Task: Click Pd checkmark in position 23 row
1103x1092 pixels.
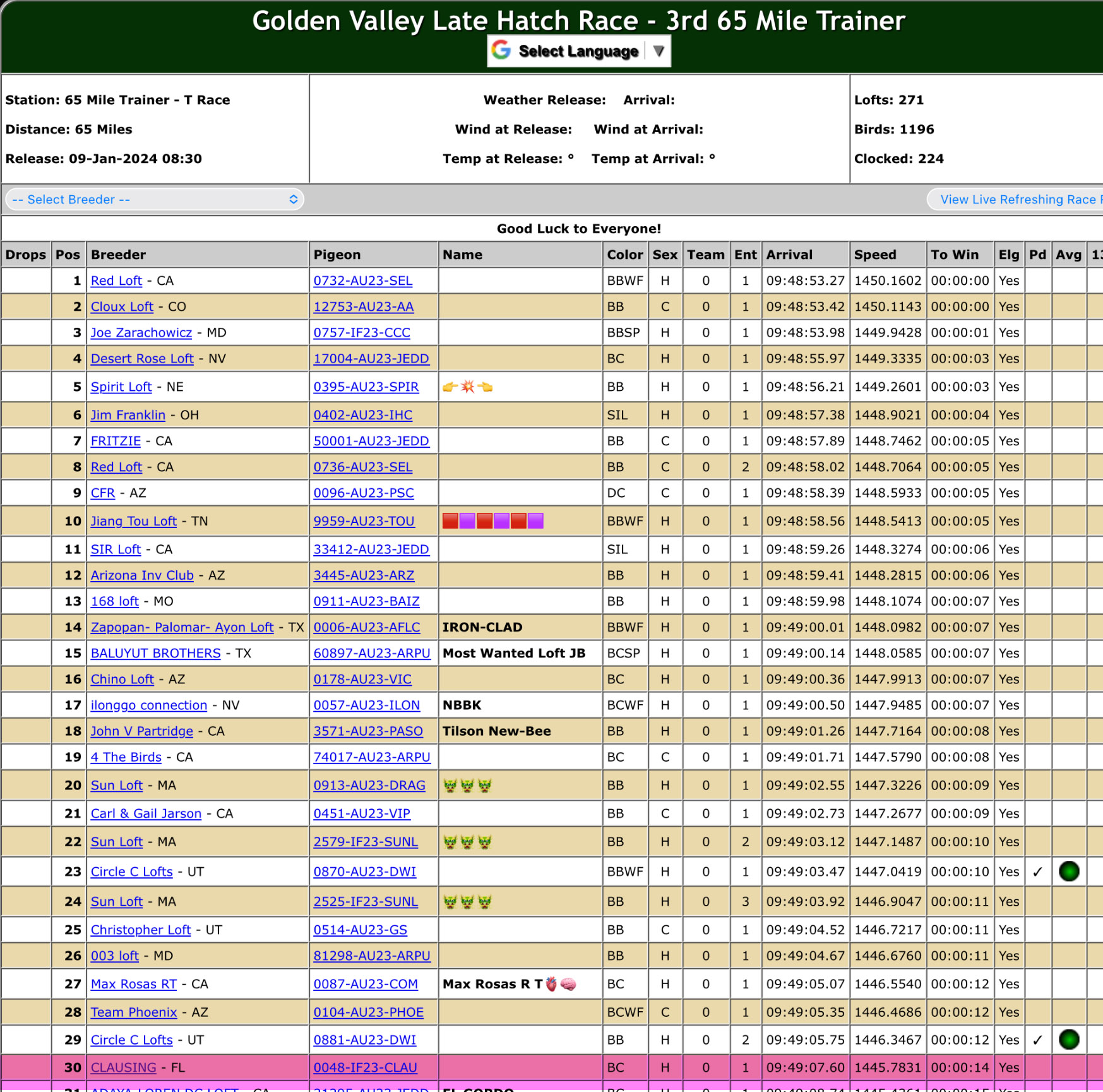Action: [1037, 872]
